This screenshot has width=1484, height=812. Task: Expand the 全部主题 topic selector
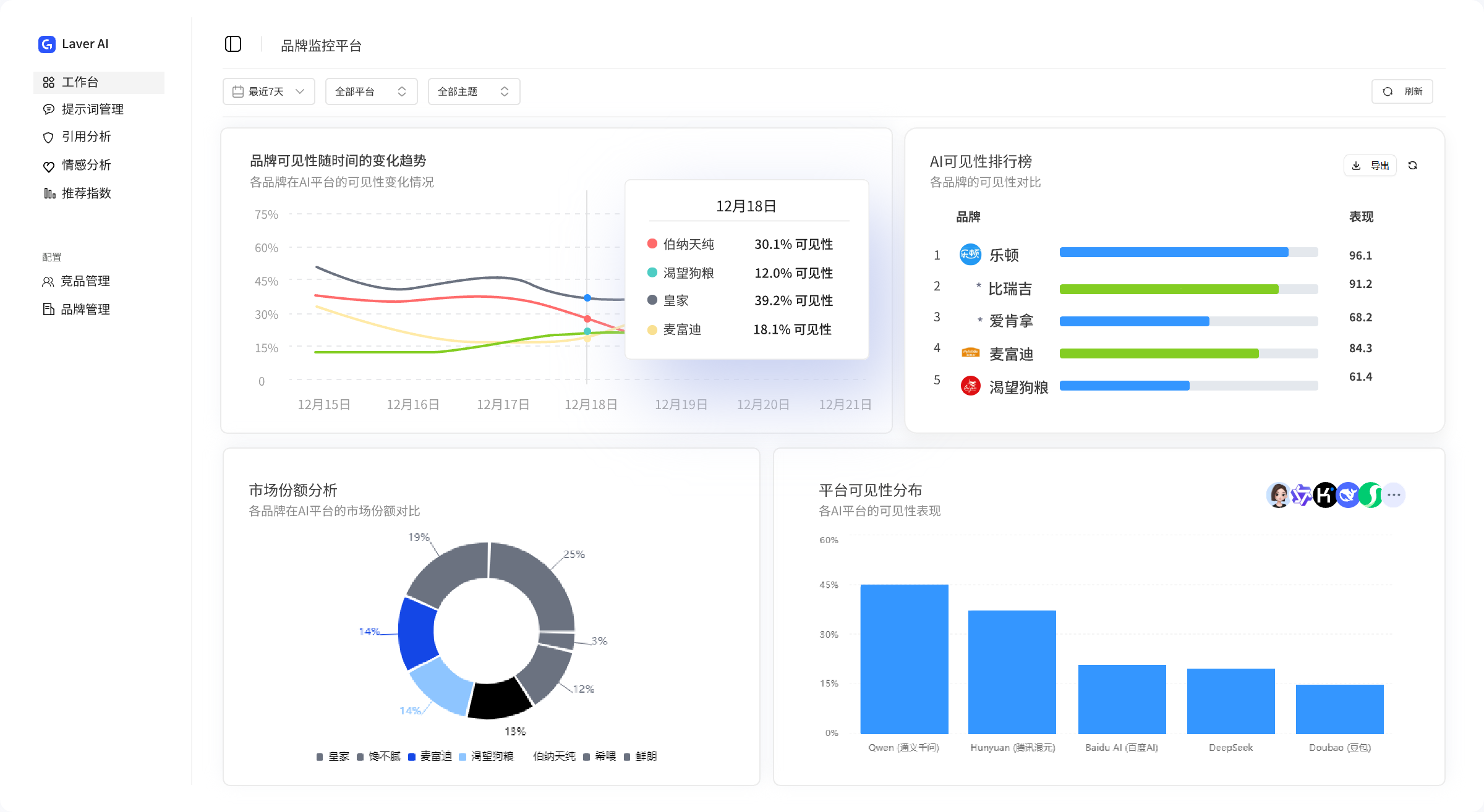[x=474, y=91]
